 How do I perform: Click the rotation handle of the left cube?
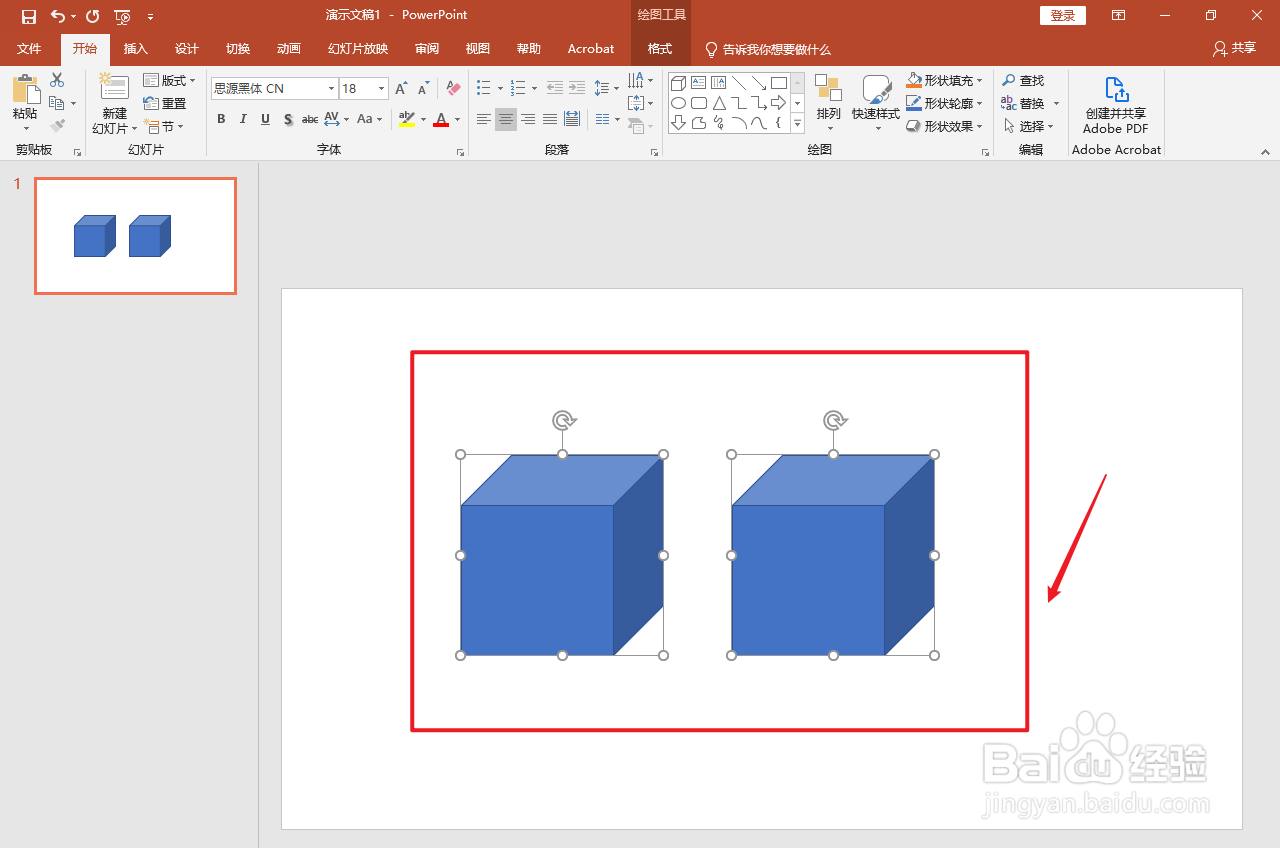click(x=563, y=420)
